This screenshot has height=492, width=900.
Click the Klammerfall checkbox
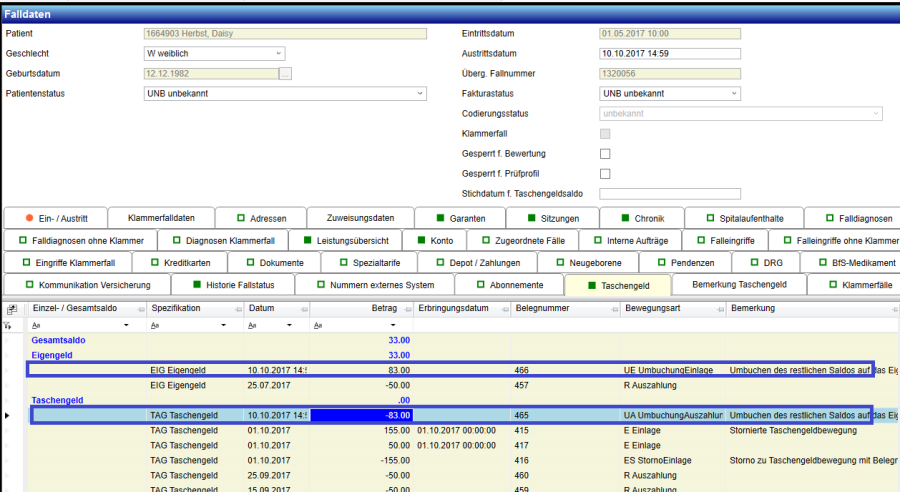[x=604, y=134]
